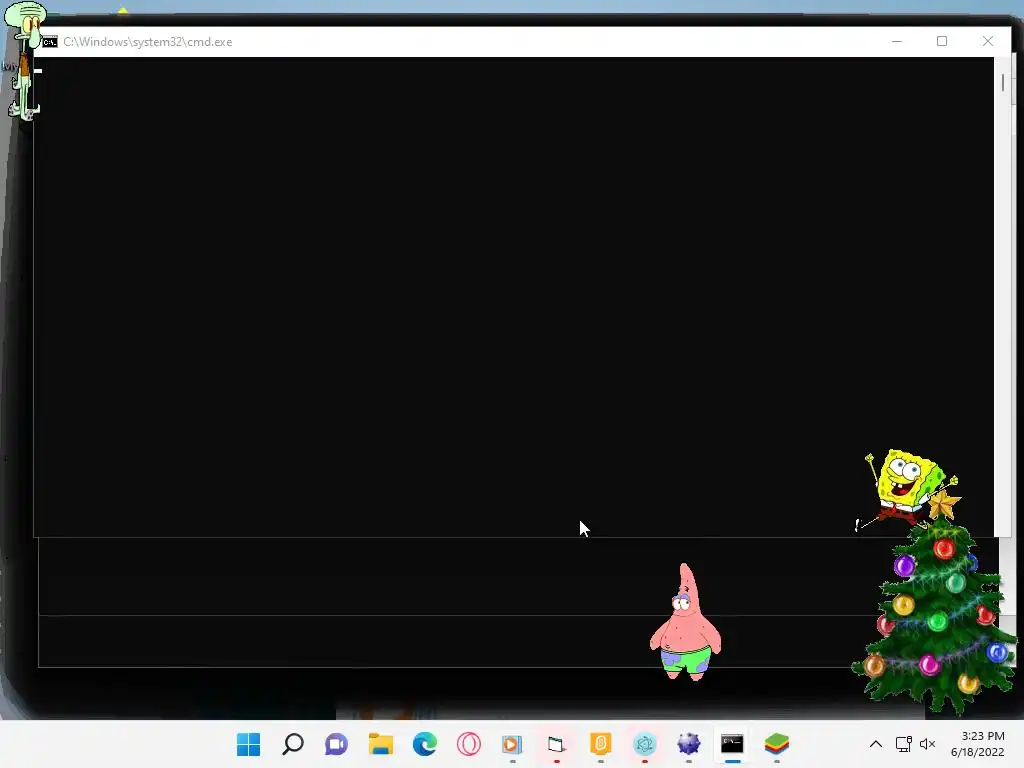Click the cmd.exe title bar icon

pyautogui.click(x=50, y=42)
